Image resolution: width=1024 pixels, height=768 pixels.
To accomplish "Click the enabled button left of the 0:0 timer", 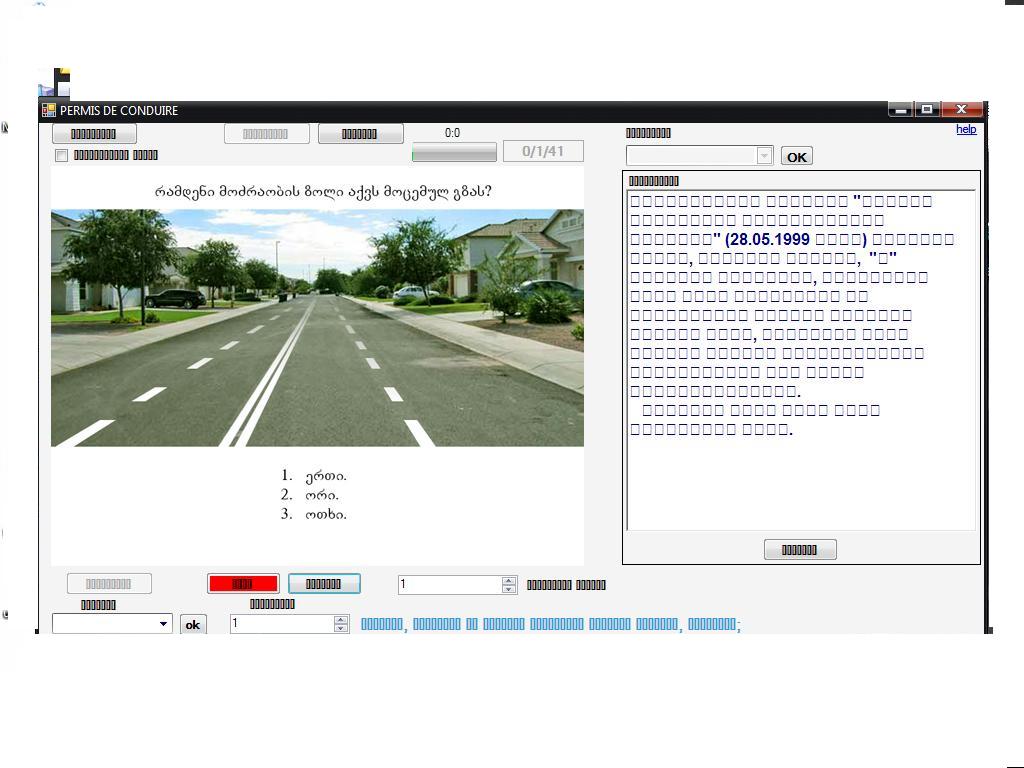I will [x=360, y=134].
